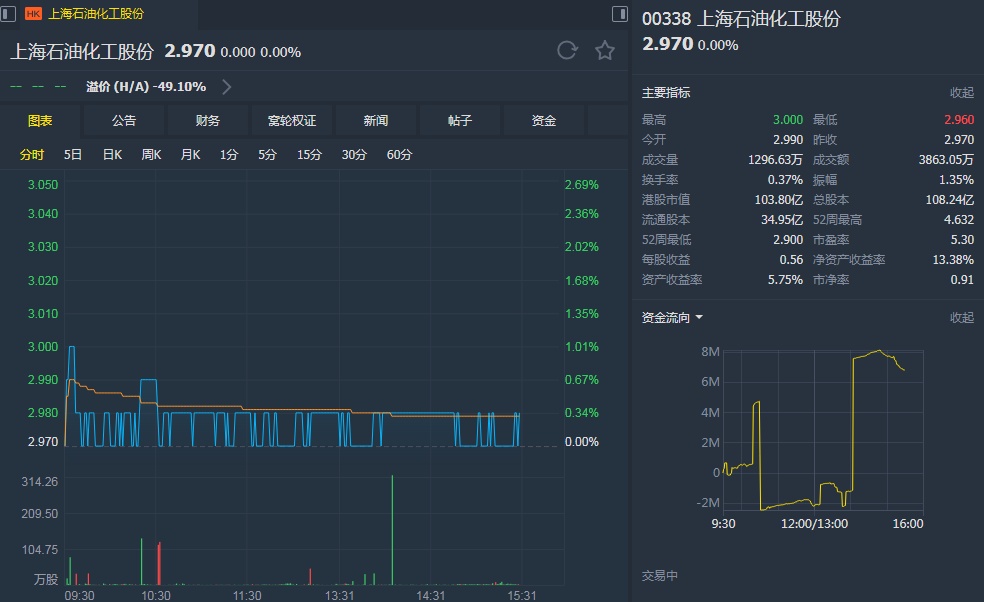Click the 资产收益率 value 5.75%

point(785,280)
